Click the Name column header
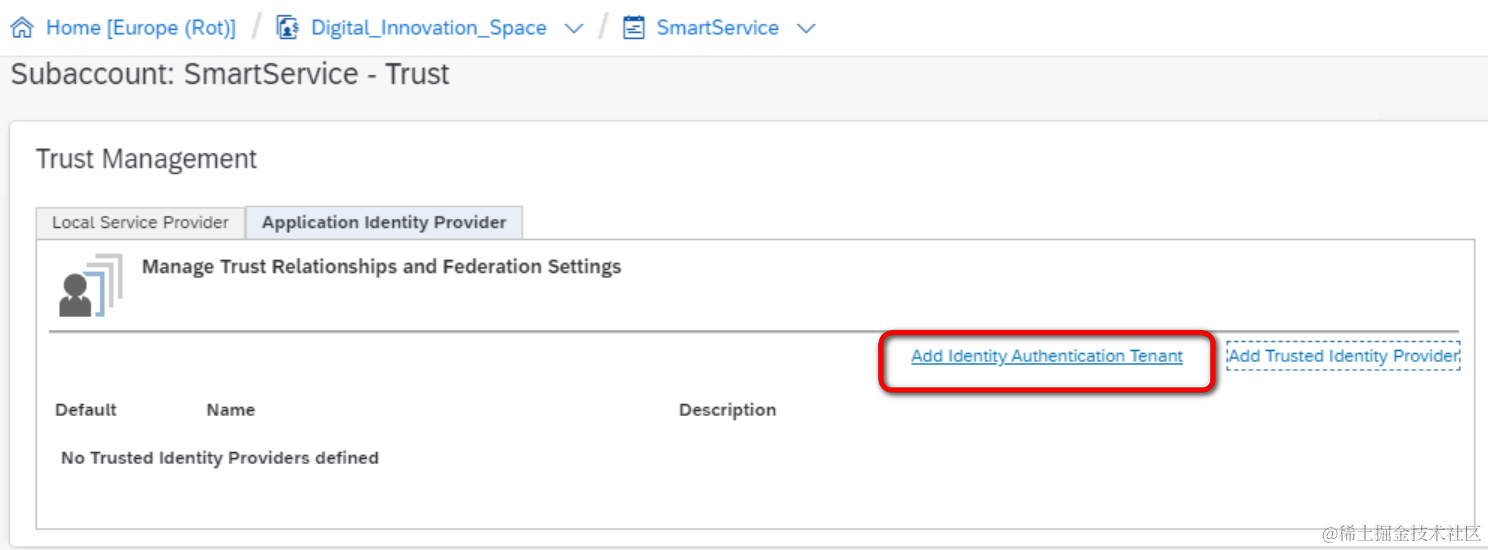Image resolution: width=1488 pixels, height=550 pixels. tap(230, 410)
